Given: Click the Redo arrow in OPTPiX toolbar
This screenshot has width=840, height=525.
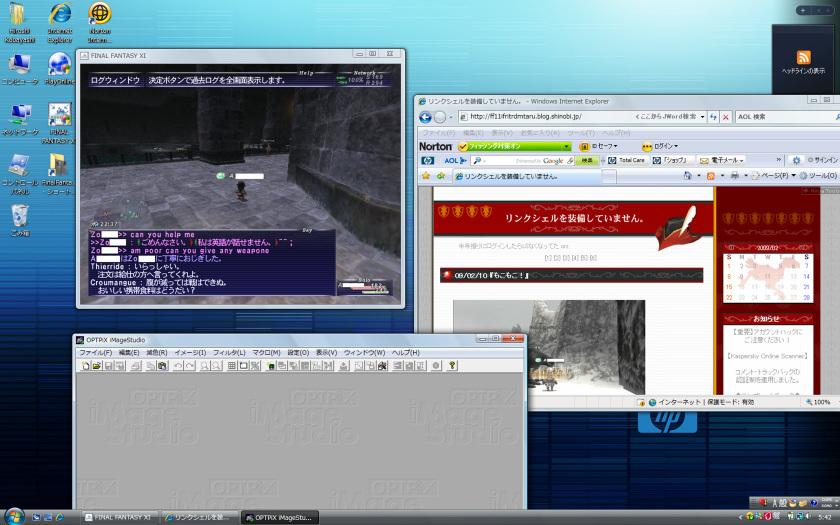Looking at the screenshot, I should click(x=190, y=365).
